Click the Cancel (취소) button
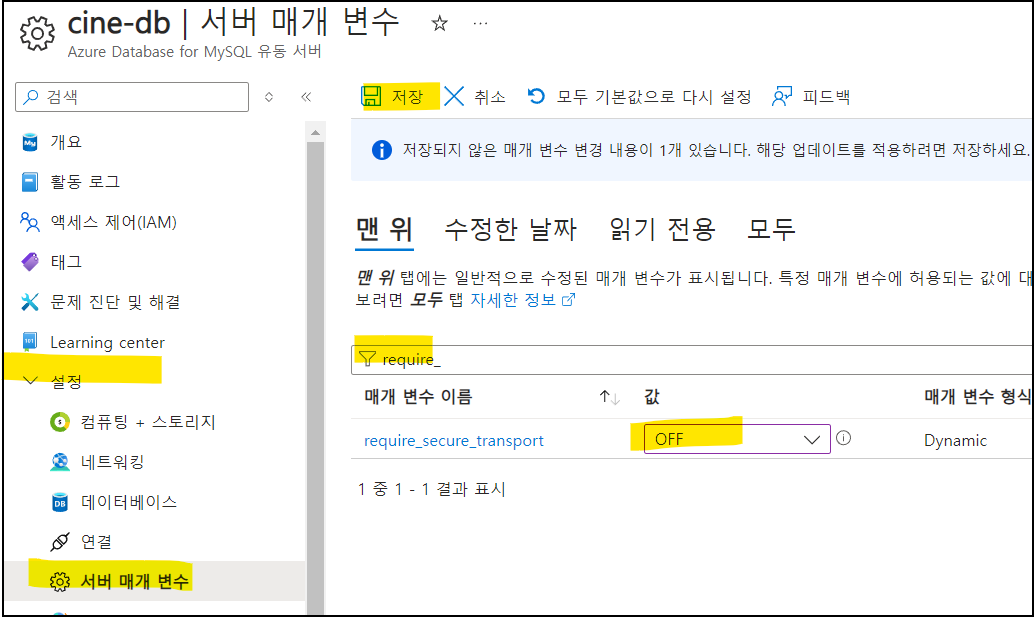The width and height of the screenshot is (1034, 617). (474, 97)
